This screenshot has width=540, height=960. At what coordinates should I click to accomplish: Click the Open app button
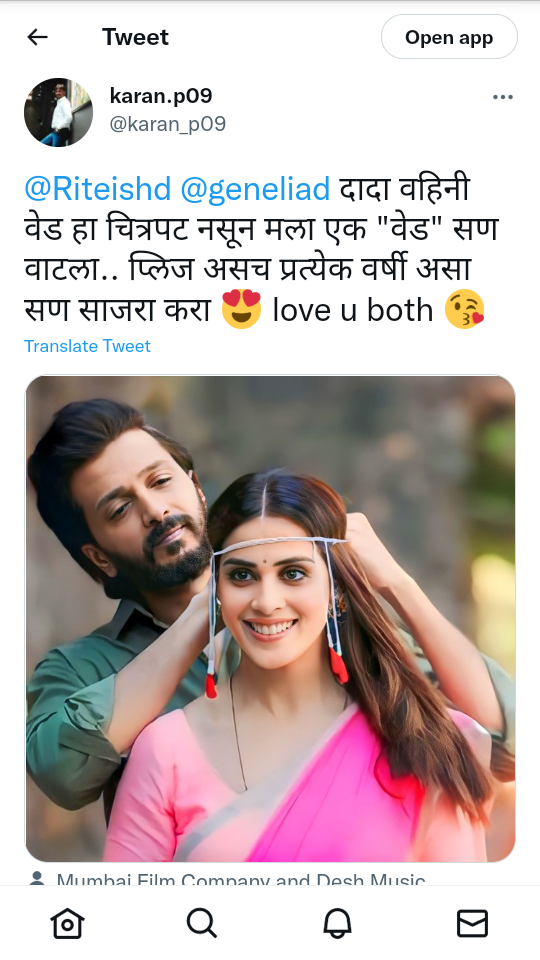click(x=449, y=37)
